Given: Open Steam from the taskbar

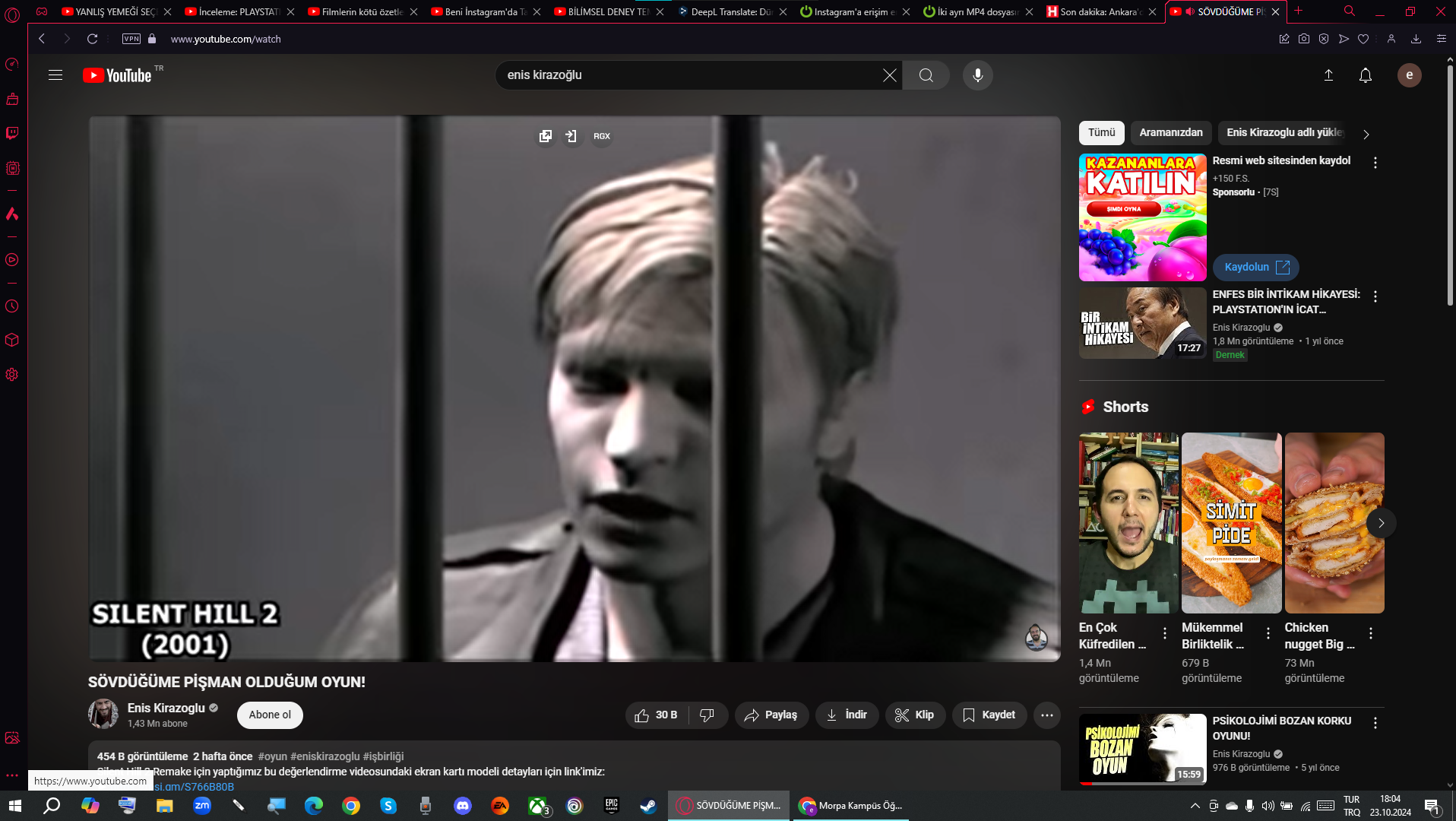Looking at the screenshot, I should pos(648,806).
